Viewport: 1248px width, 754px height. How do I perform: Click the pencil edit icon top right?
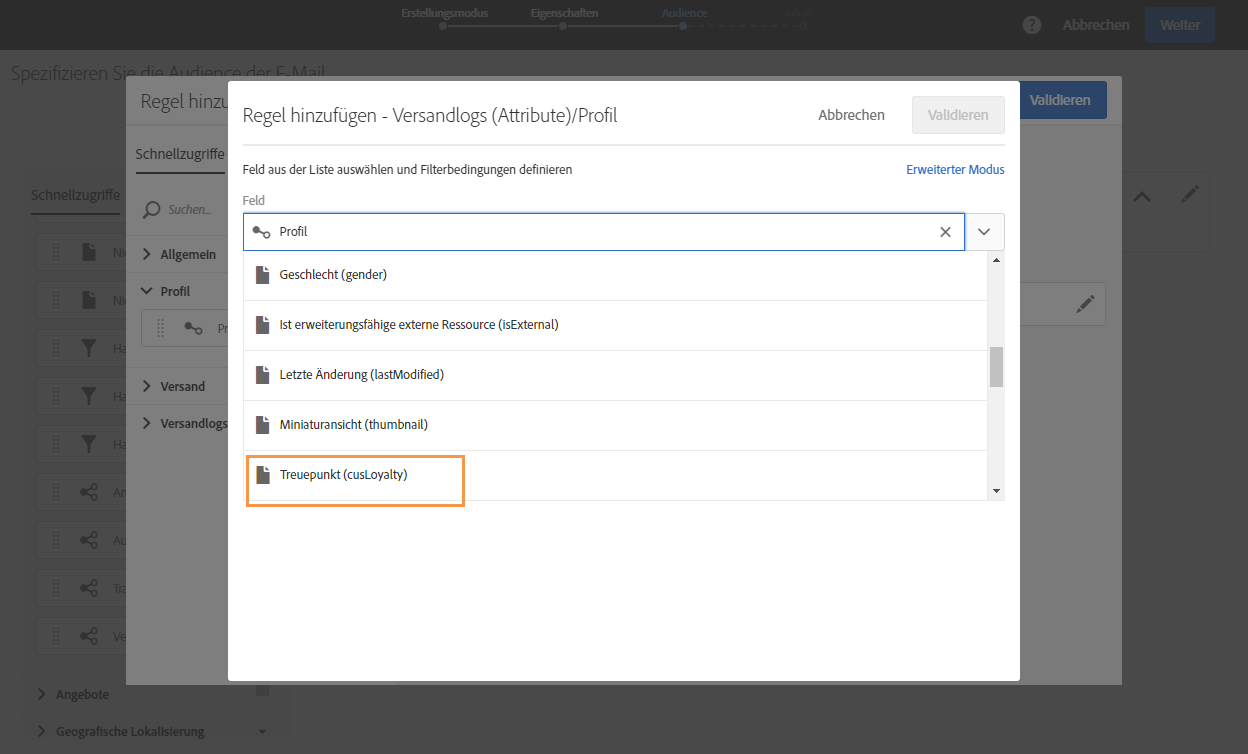pyautogui.click(x=1189, y=196)
